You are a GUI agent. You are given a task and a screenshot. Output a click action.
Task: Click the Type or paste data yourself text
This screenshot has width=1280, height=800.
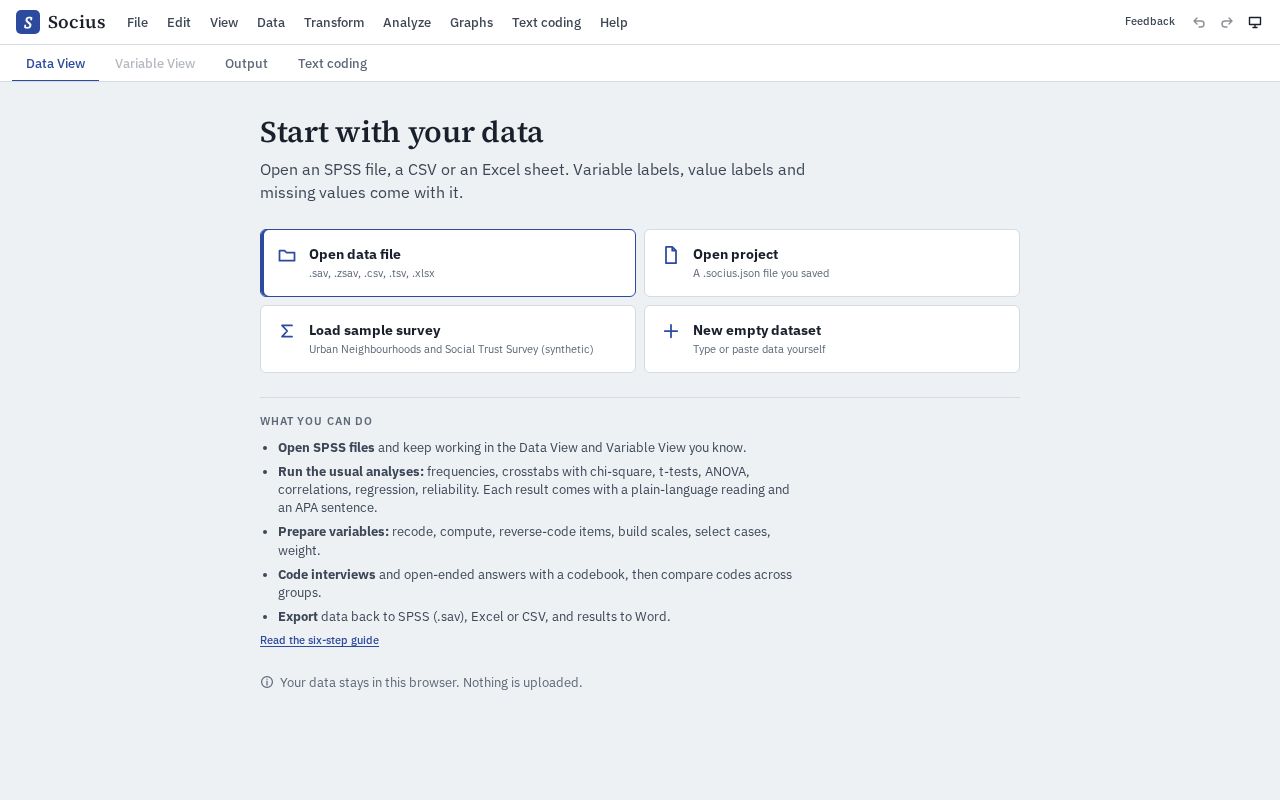click(x=759, y=349)
